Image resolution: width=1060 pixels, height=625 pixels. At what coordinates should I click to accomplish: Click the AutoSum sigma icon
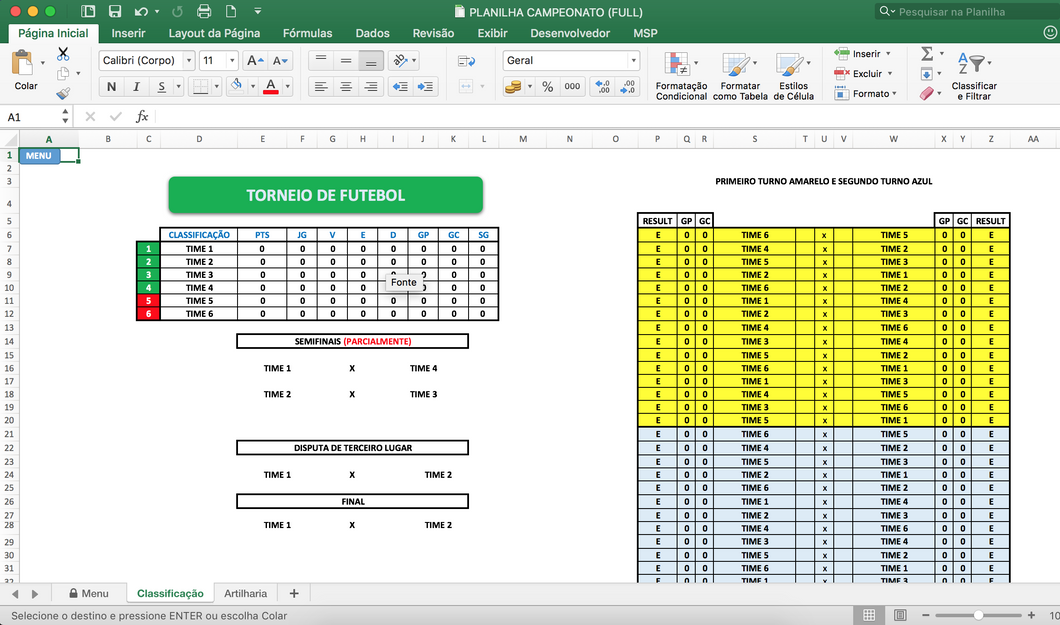(926, 54)
